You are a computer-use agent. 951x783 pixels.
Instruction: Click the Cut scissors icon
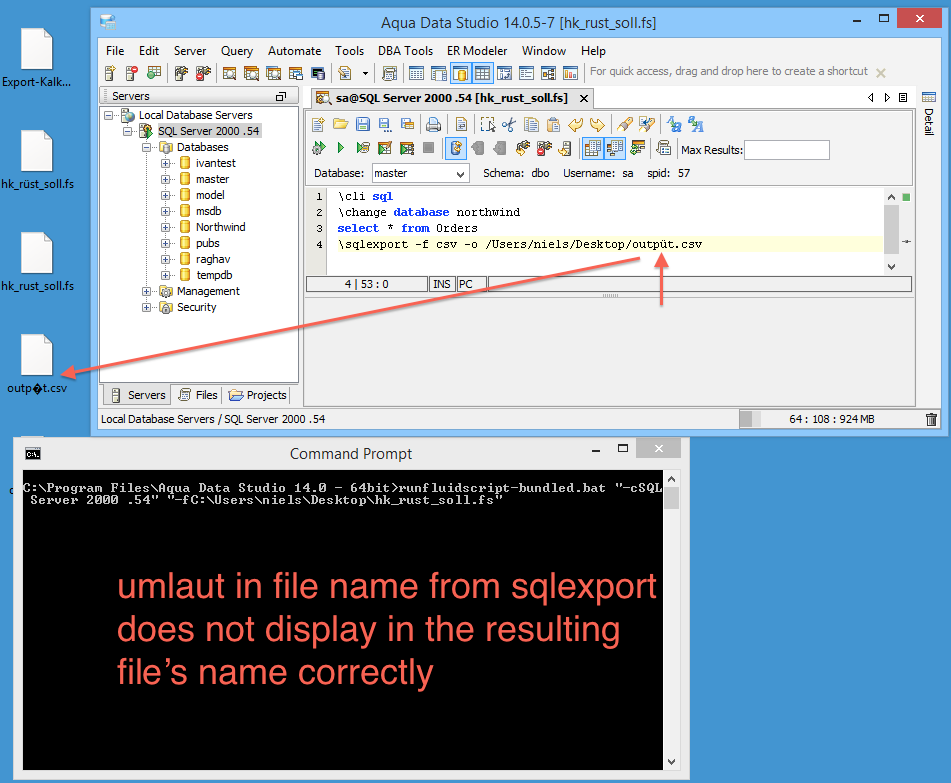(x=509, y=124)
